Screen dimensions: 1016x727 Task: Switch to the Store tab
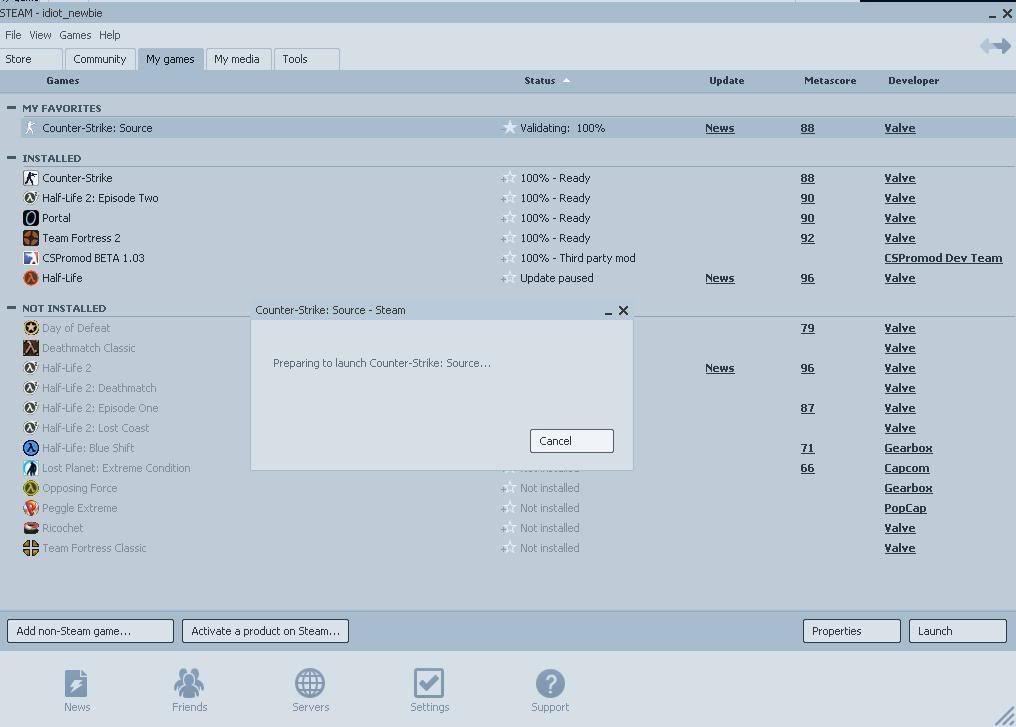(x=31, y=59)
